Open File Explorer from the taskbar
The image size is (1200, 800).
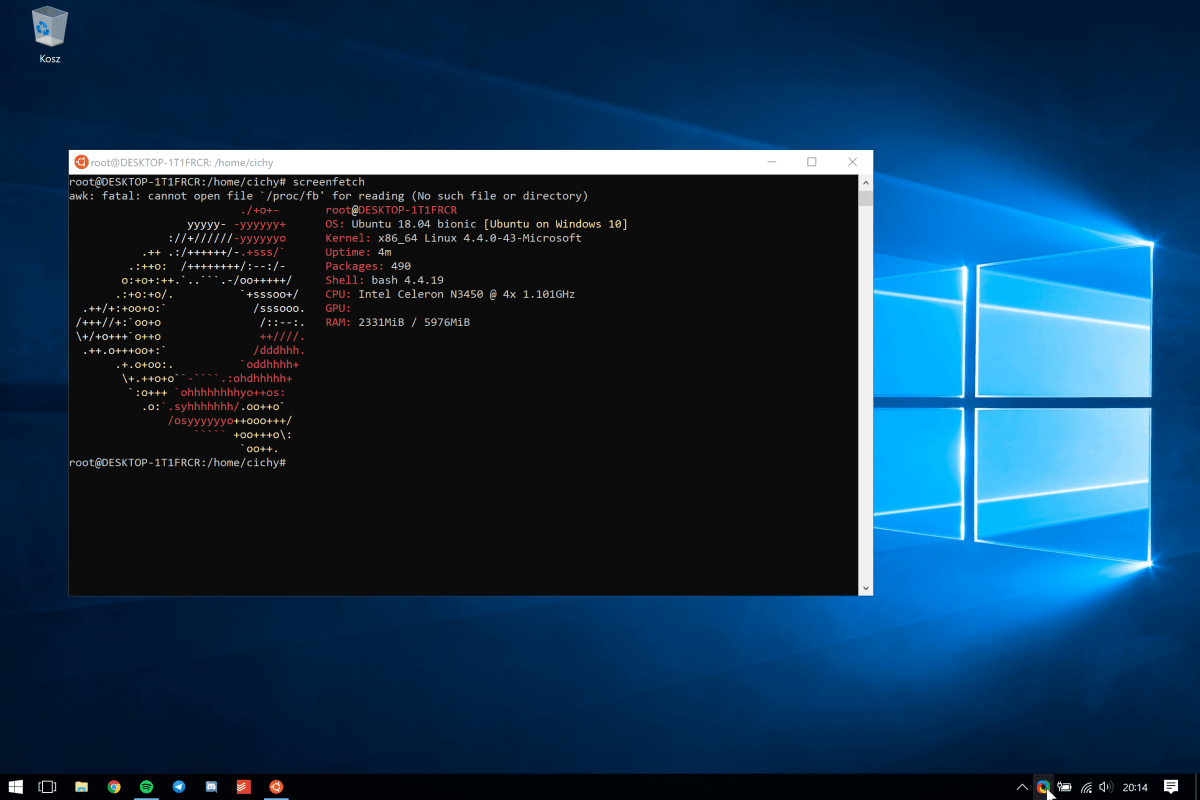point(81,787)
